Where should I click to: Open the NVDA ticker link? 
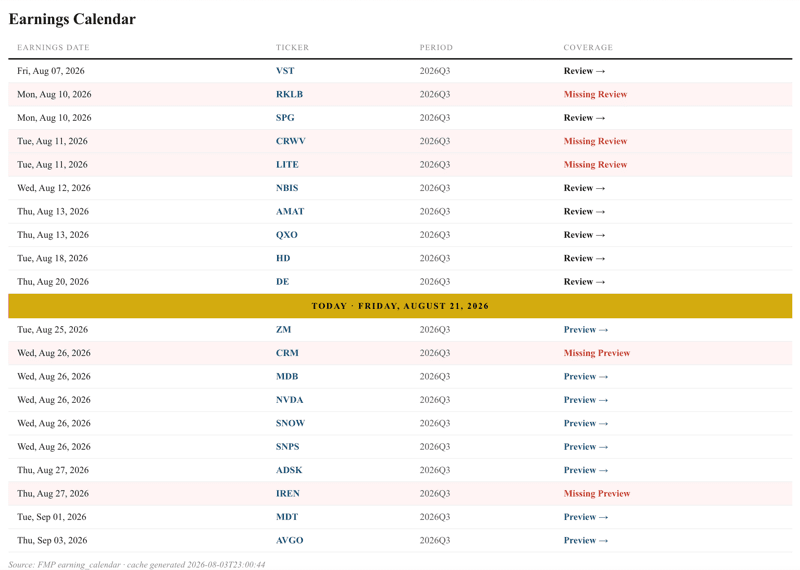click(289, 401)
